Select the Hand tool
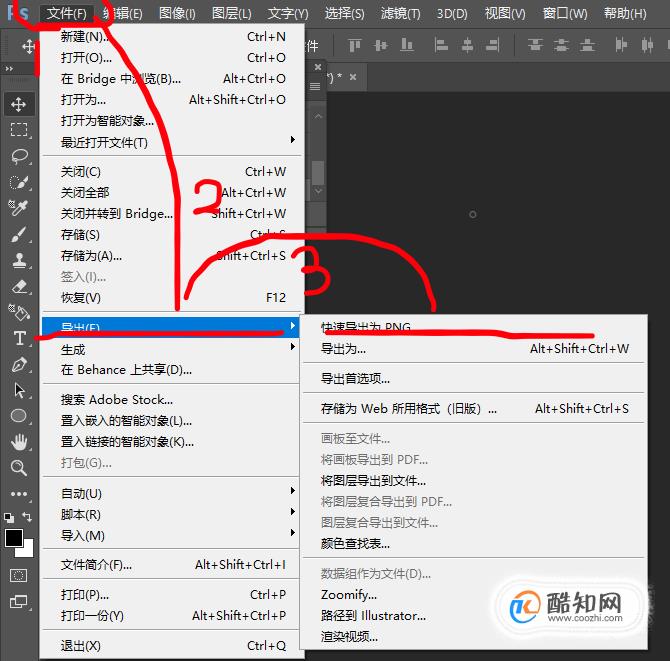This screenshot has width=670, height=661. pos(18,442)
